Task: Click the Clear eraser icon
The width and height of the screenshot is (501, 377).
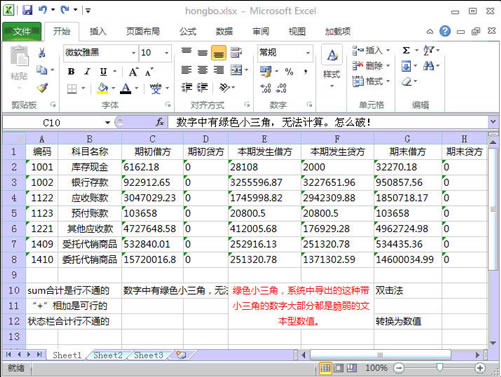Action: click(406, 81)
